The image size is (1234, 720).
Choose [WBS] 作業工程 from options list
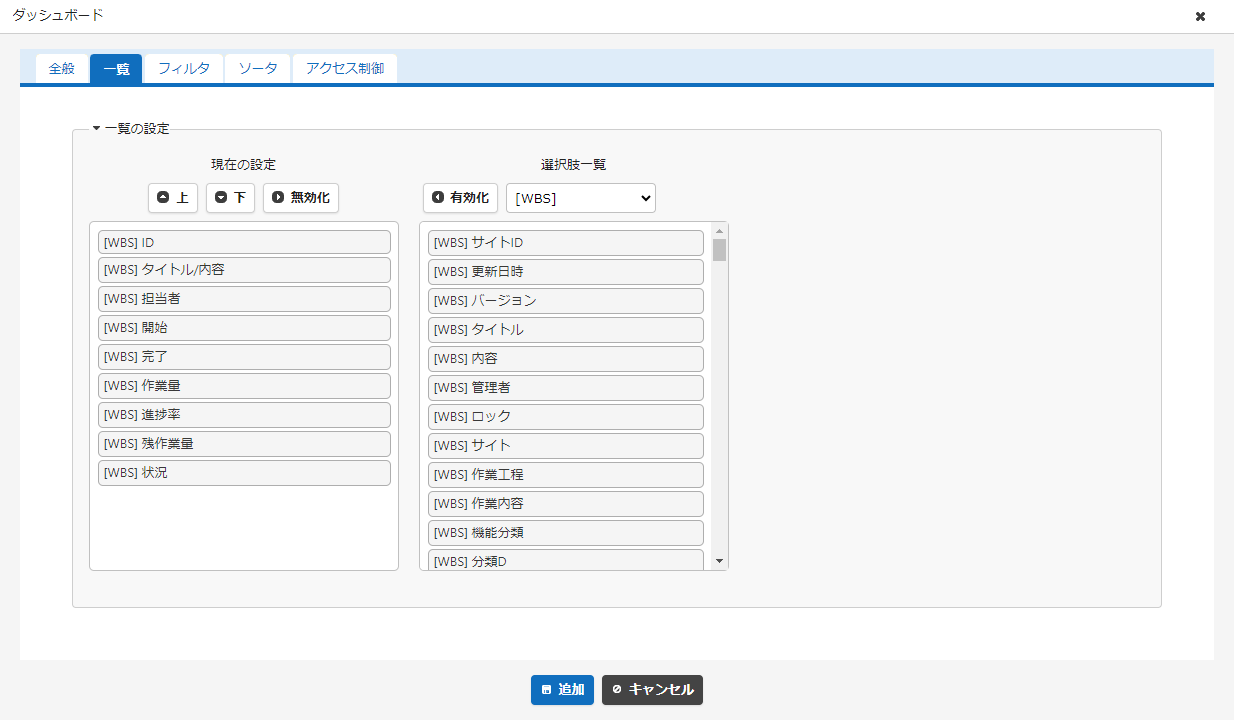(566, 475)
